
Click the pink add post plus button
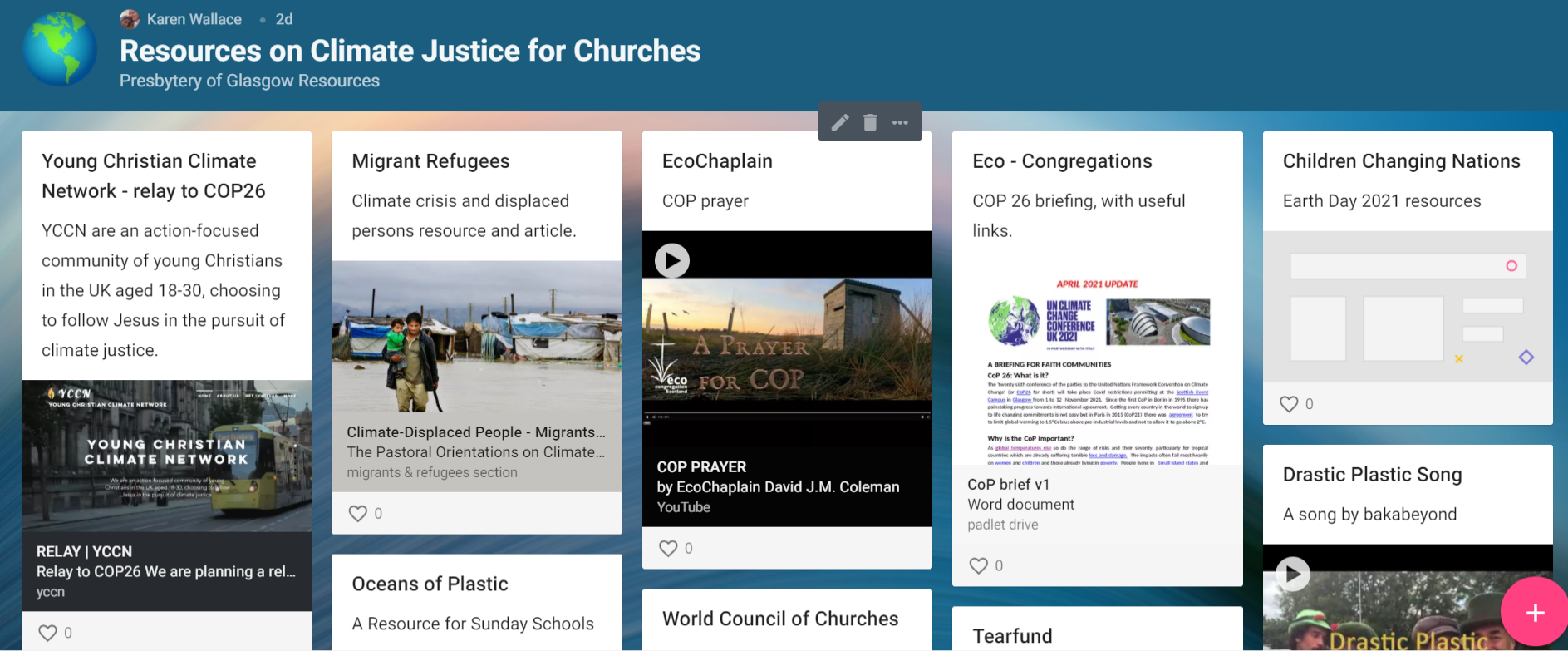[x=1535, y=613]
